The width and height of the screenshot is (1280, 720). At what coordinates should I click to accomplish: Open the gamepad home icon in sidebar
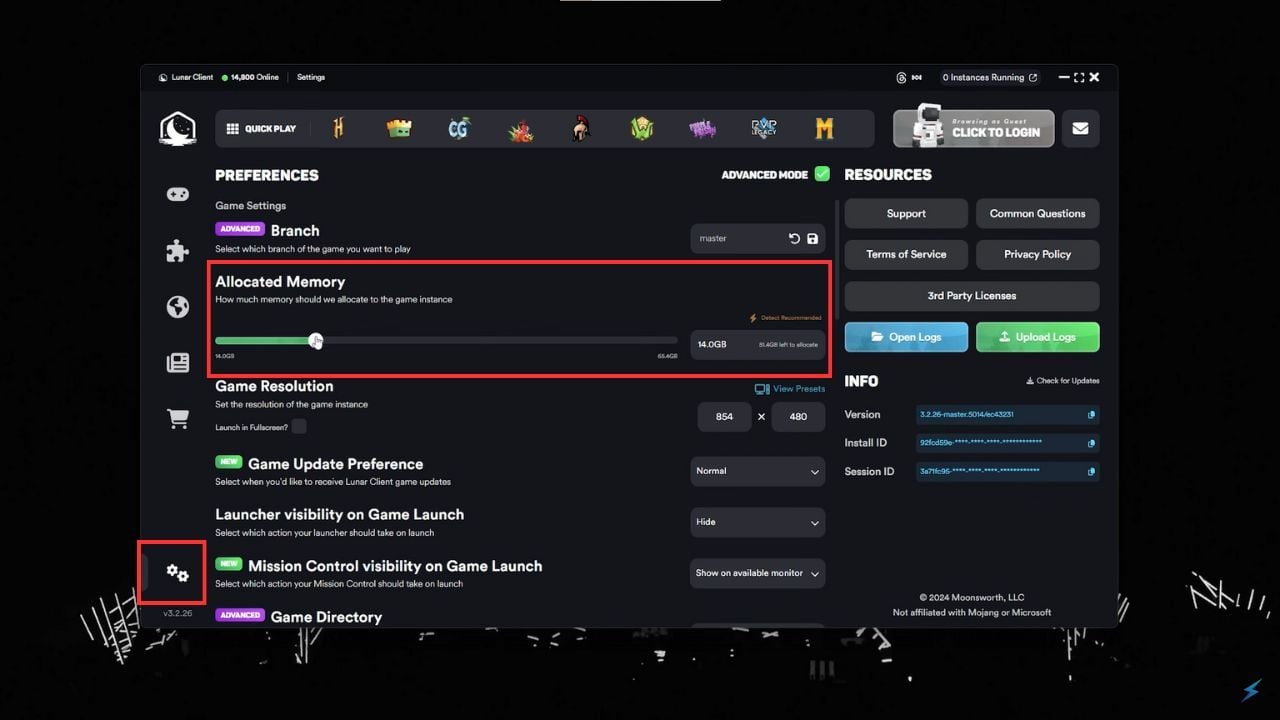coord(178,194)
